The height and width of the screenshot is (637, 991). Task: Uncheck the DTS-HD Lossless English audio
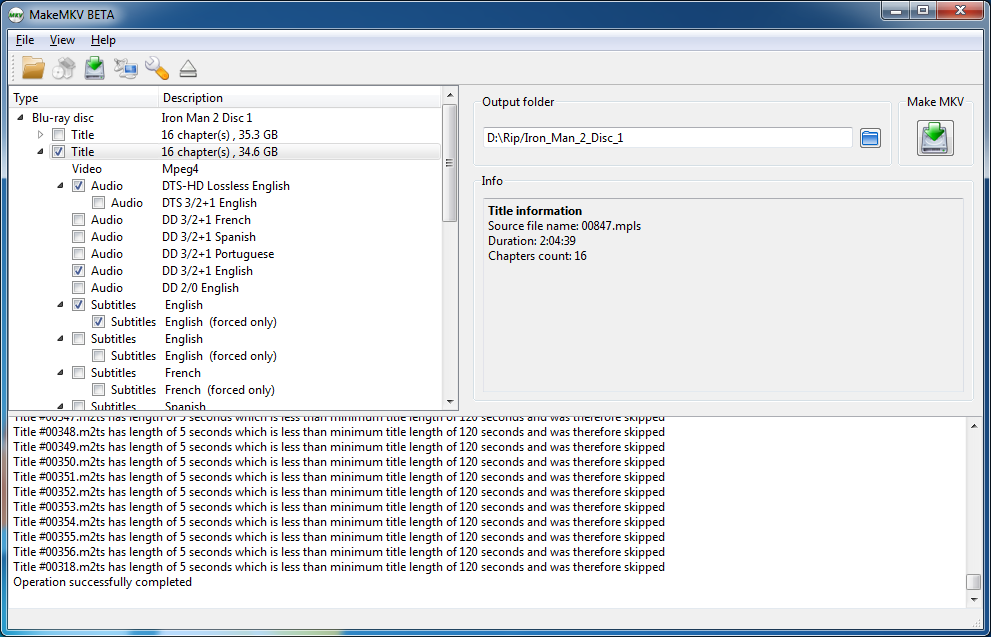click(78, 186)
